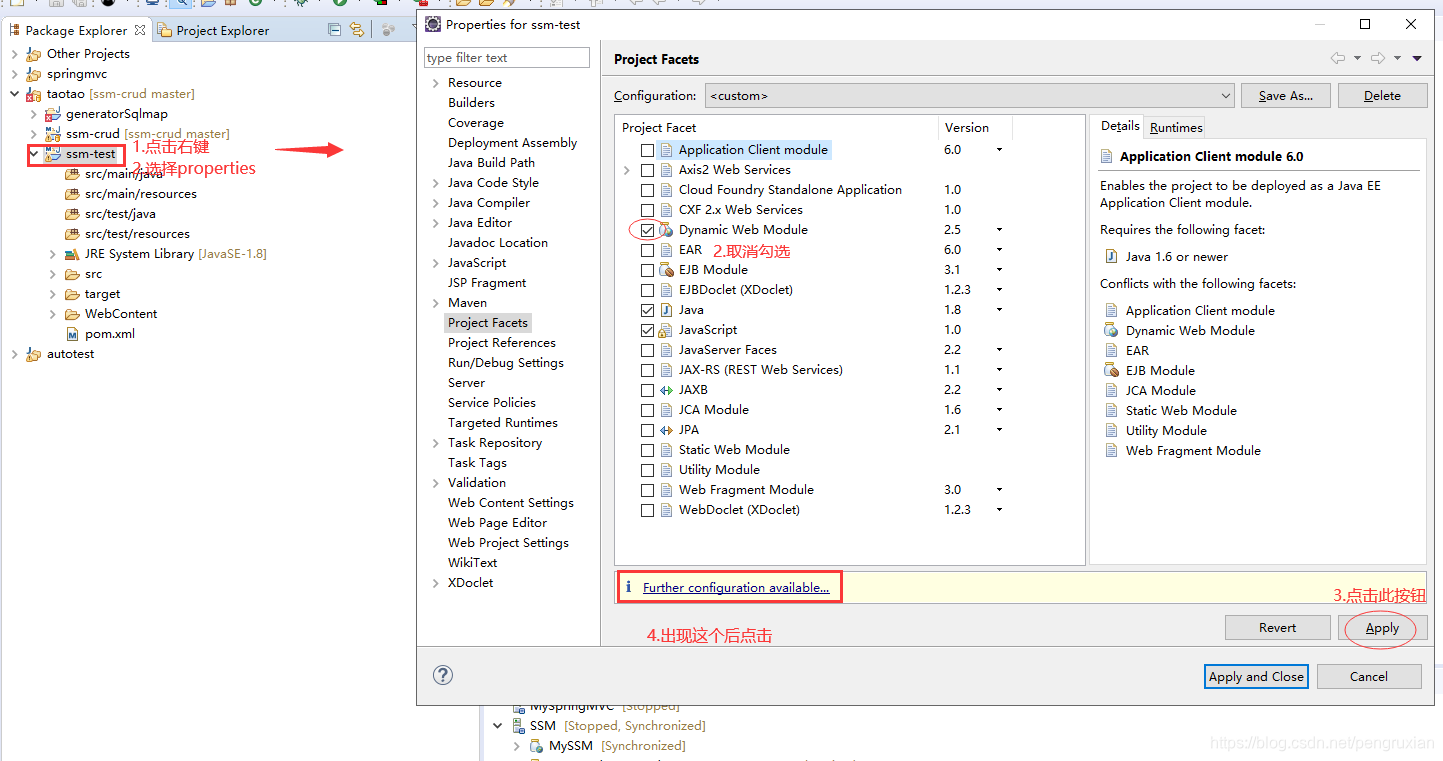Click the JRE System Library icon in Package Explorer
The width and height of the screenshot is (1443, 761).
point(72,254)
